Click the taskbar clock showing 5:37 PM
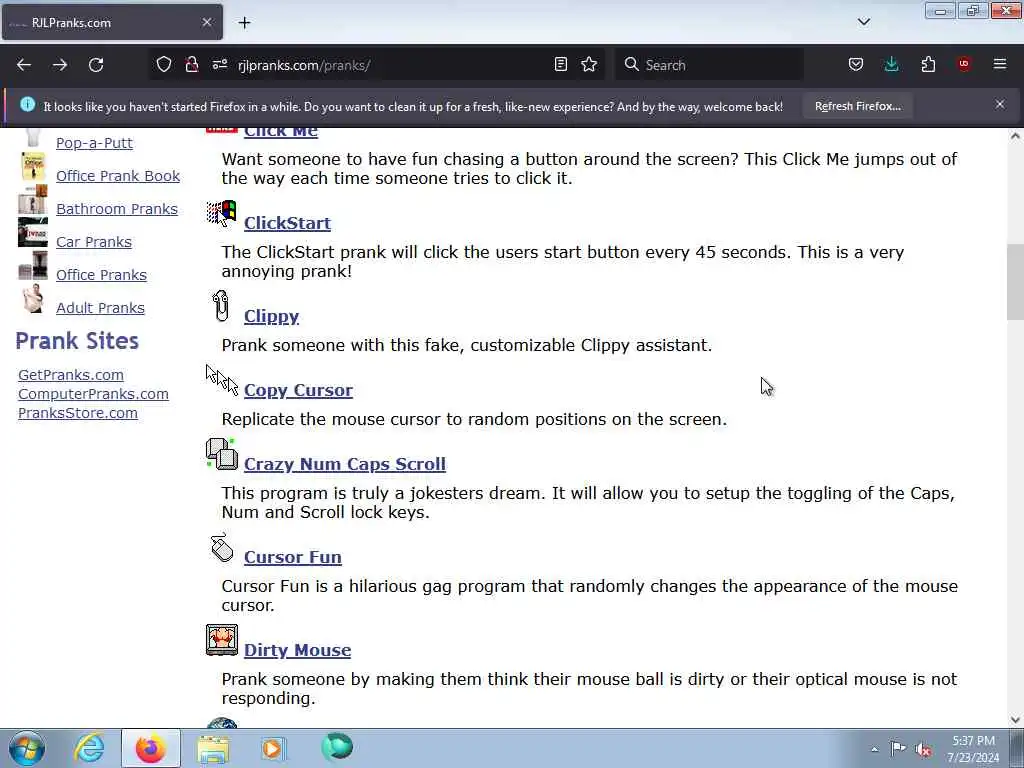This screenshot has height=768, width=1024. (973, 749)
